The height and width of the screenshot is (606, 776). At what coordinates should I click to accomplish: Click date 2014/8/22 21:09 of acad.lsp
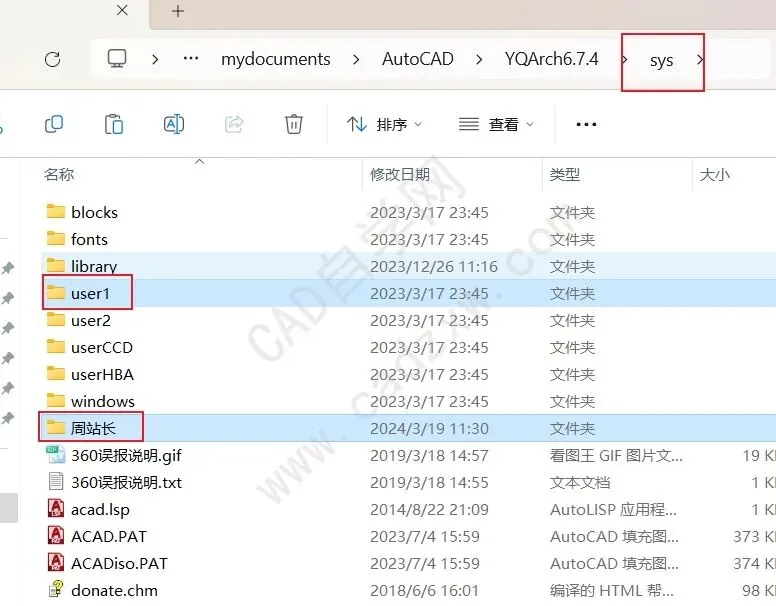[429, 509]
